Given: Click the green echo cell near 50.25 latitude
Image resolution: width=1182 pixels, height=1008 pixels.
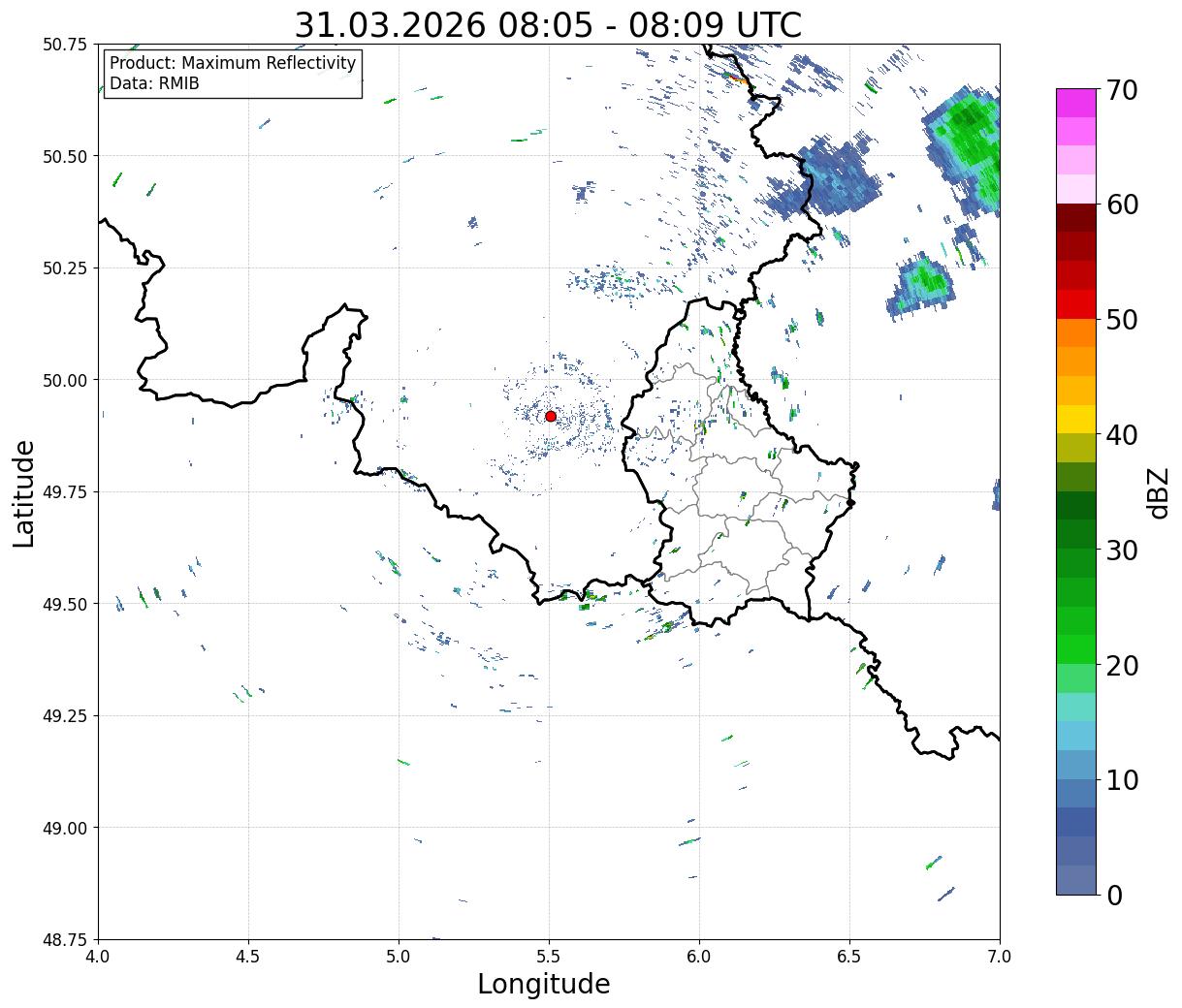Looking at the screenshot, I should (923, 282).
